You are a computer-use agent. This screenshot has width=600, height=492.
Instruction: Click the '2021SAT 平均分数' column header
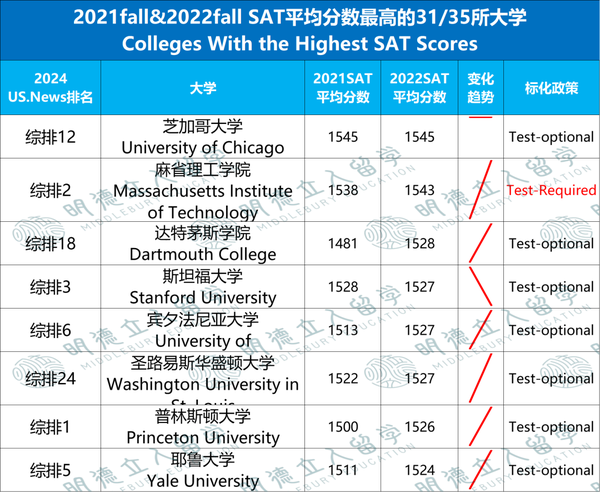pyautogui.click(x=343, y=88)
